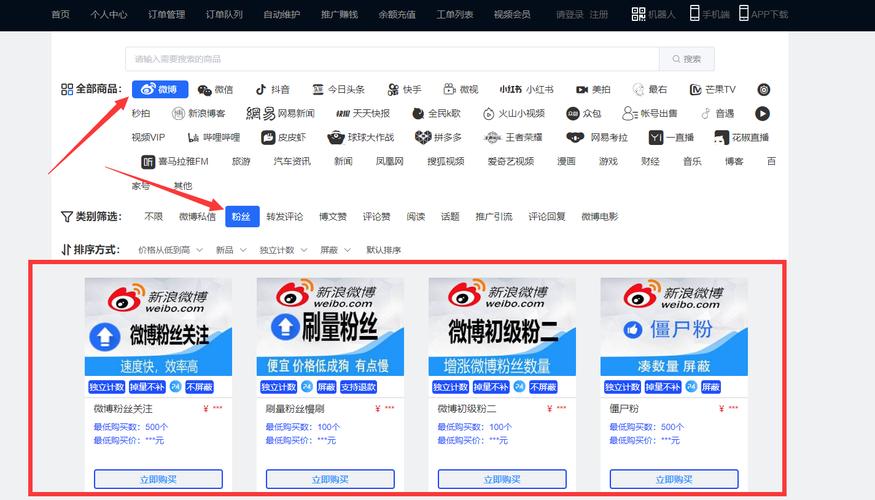Screen dimensions: 875x500
Task: Click 立即购买 under 僵尸粉
Action: pyautogui.click(x=674, y=479)
